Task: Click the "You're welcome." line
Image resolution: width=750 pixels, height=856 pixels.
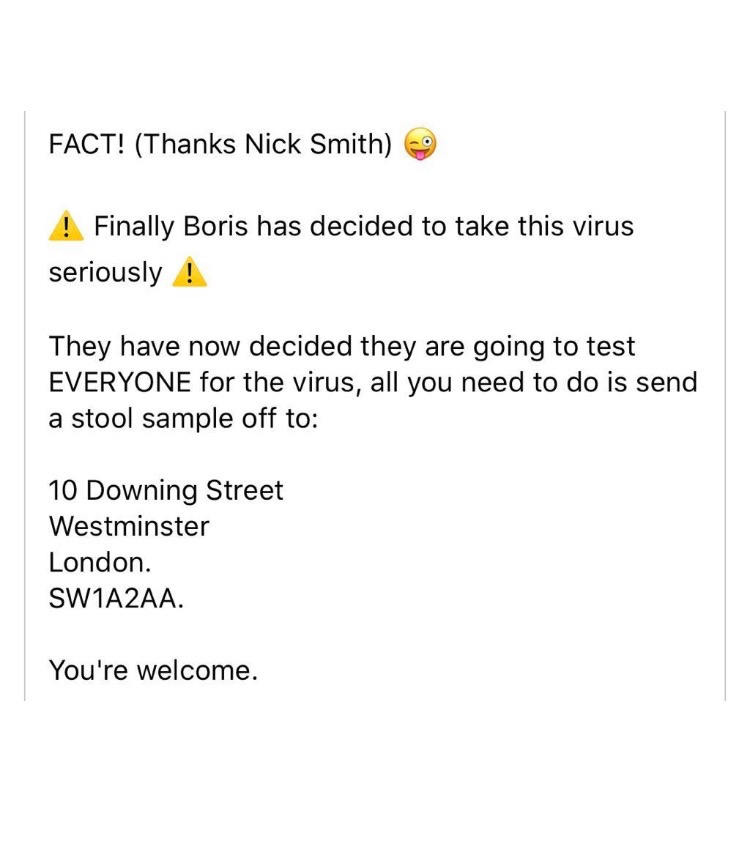Action: tap(153, 670)
